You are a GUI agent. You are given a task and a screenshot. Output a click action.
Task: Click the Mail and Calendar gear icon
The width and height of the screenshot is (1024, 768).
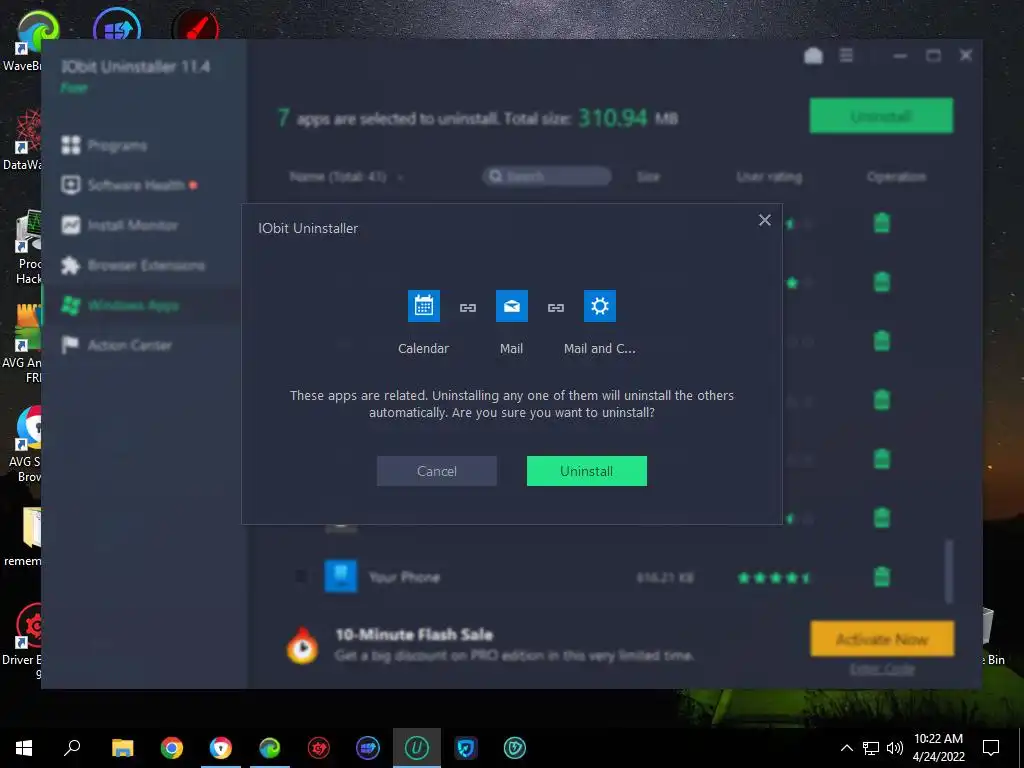click(x=600, y=306)
